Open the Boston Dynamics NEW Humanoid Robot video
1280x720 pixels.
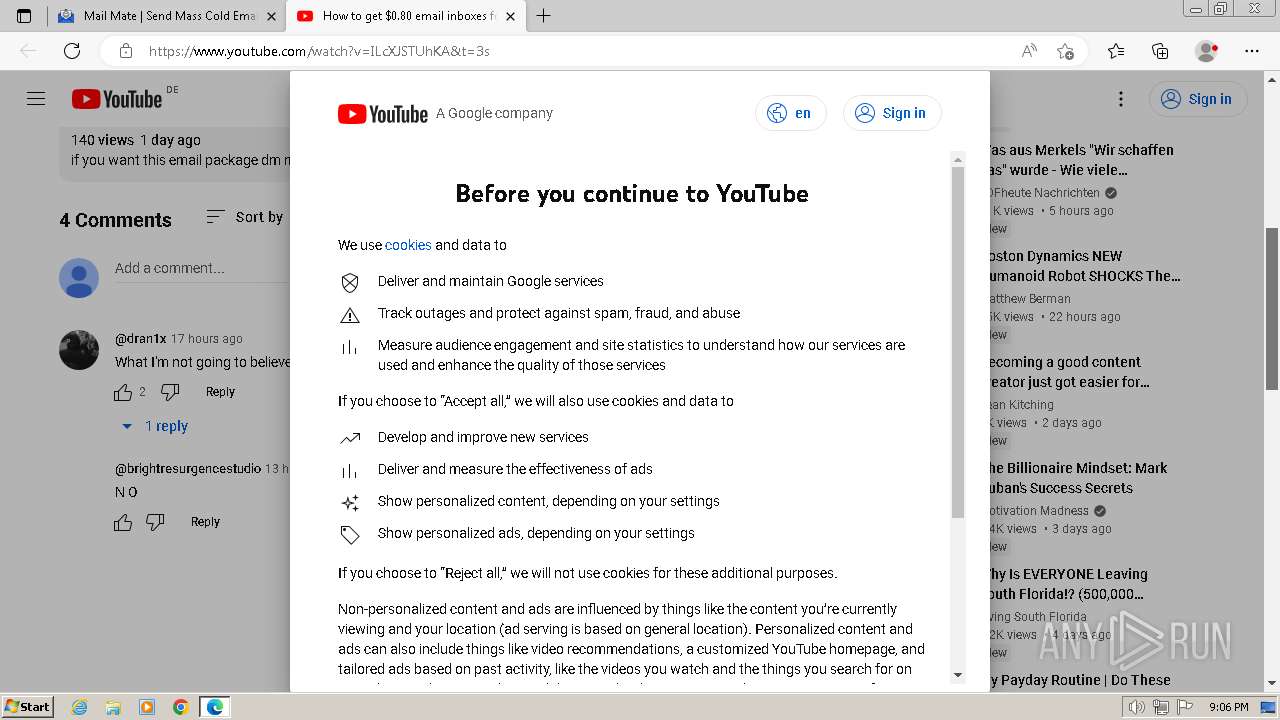(x=1085, y=266)
